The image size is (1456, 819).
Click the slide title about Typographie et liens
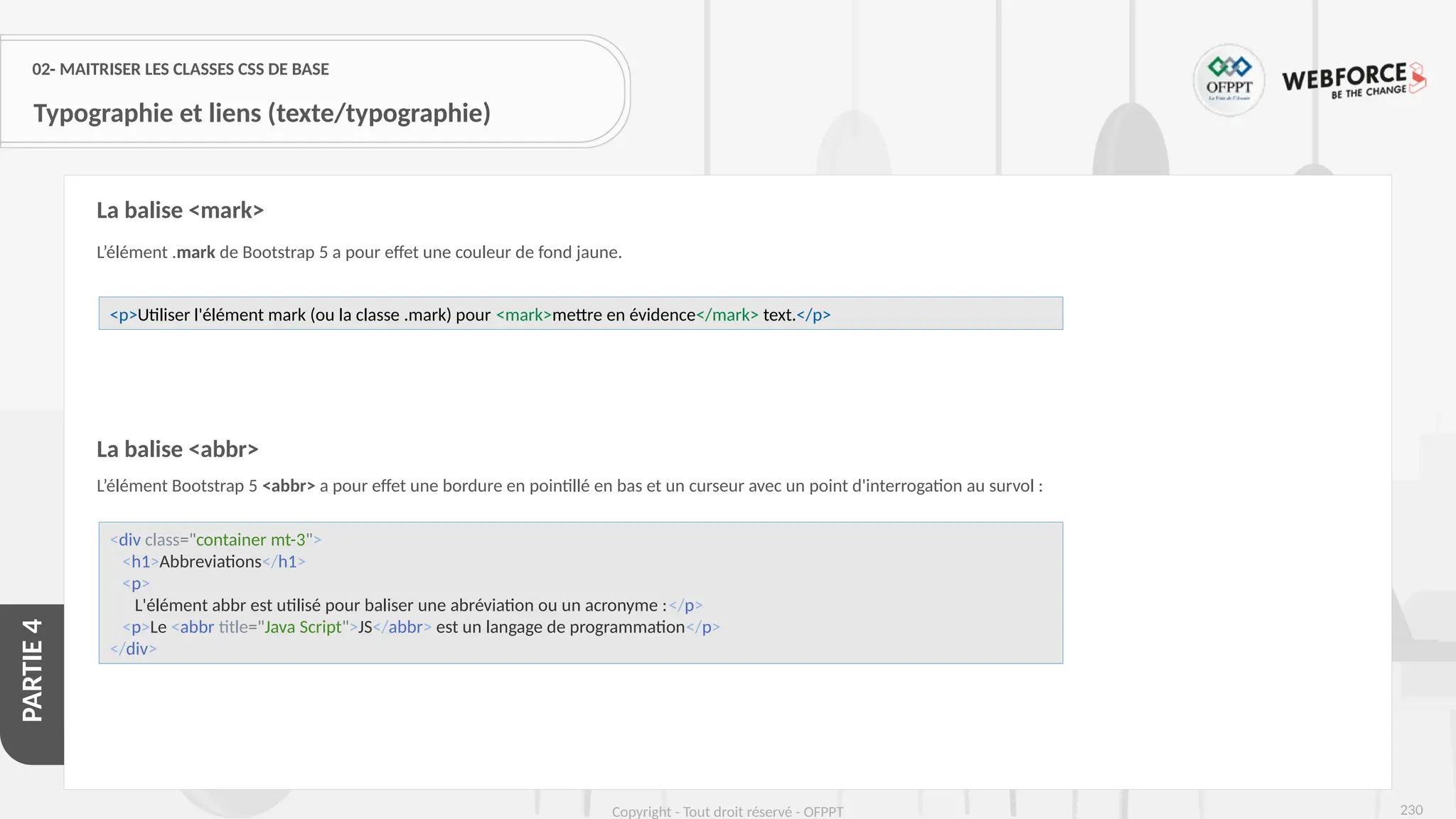262,114
